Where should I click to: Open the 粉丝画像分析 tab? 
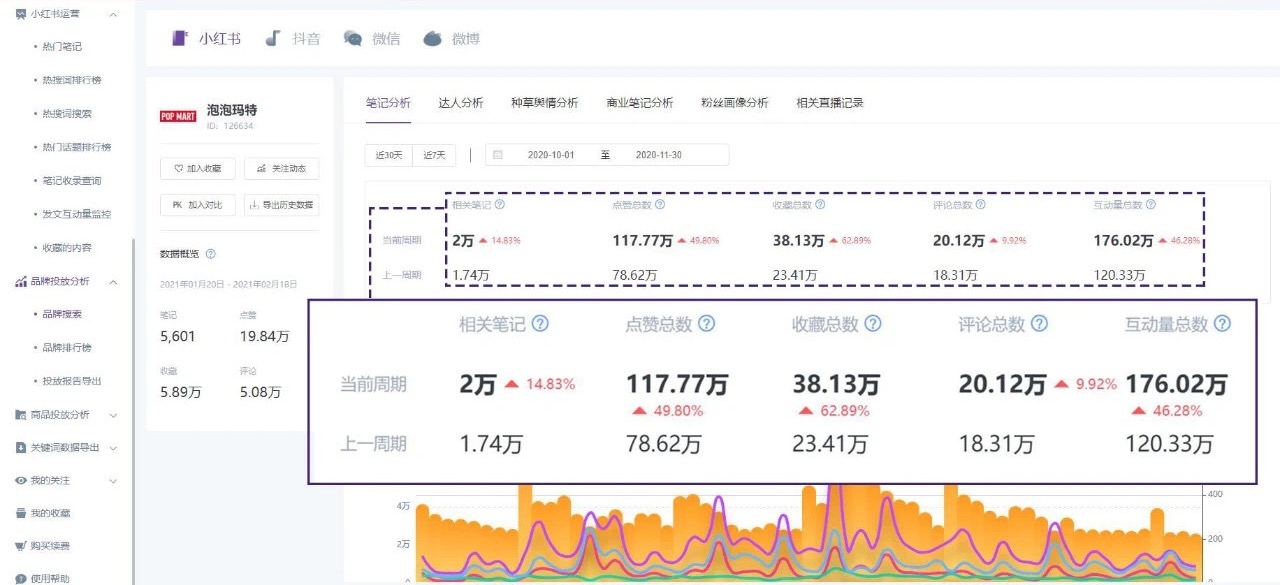click(x=735, y=102)
